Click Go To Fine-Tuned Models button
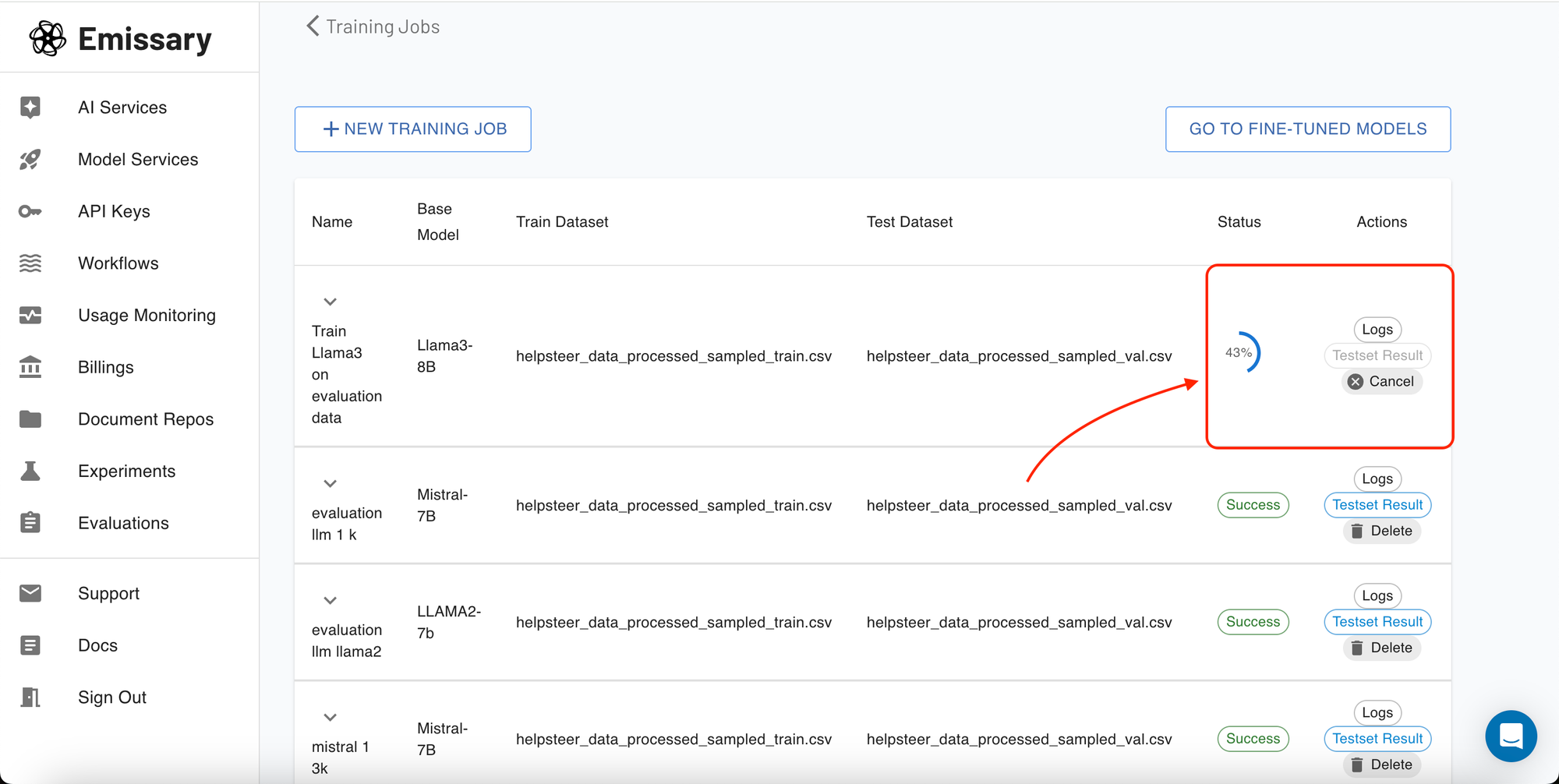The height and width of the screenshot is (784, 1559). (x=1308, y=129)
